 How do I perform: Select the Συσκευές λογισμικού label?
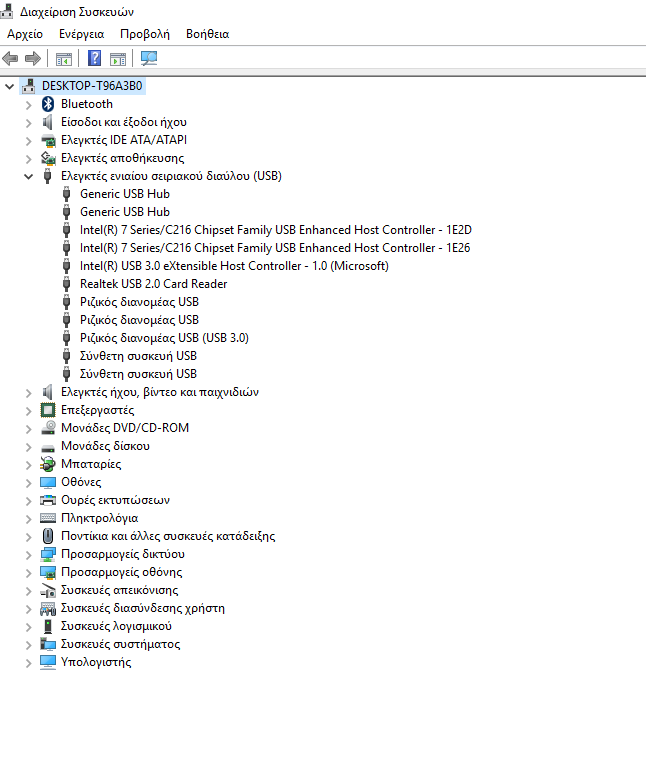tap(116, 626)
